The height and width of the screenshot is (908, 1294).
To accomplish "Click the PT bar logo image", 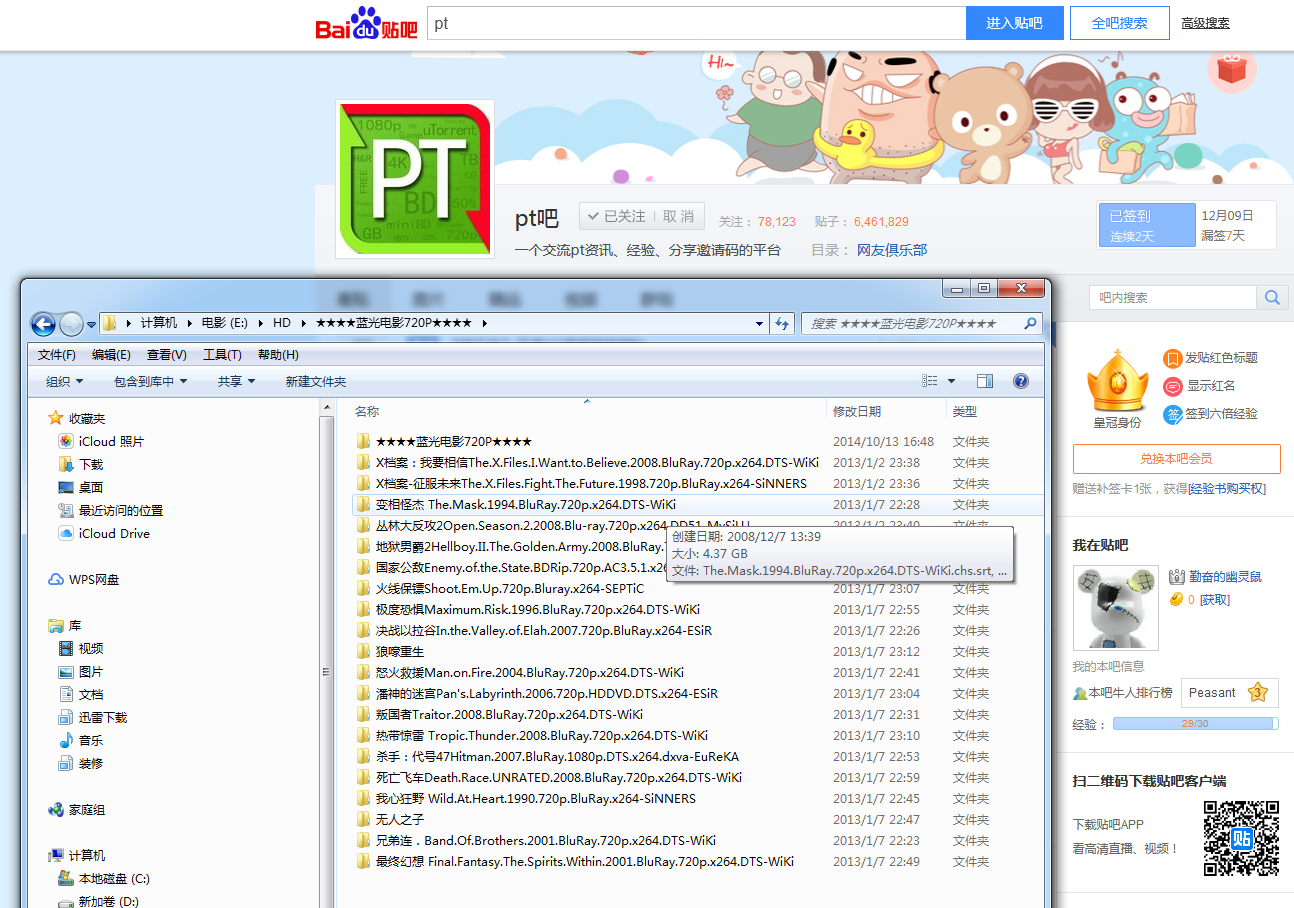I will point(415,180).
